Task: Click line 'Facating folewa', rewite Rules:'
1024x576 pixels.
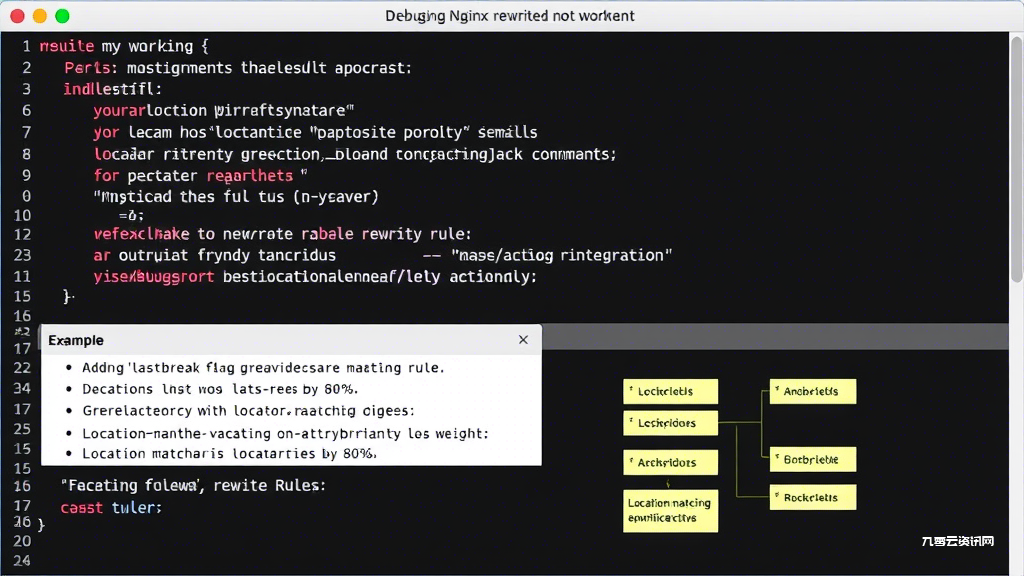Action: click(x=193, y=485)
